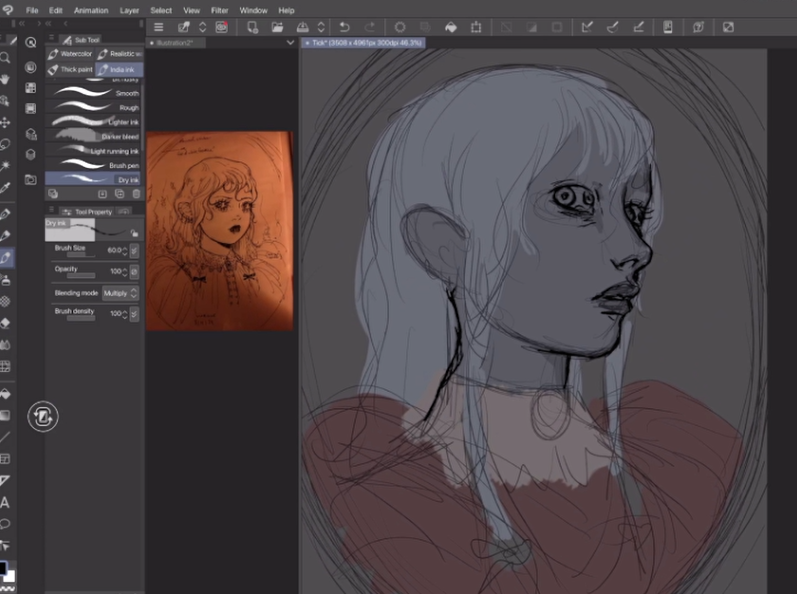
Task: Select the Auto select magic wand tool
Action: point(5,166)
